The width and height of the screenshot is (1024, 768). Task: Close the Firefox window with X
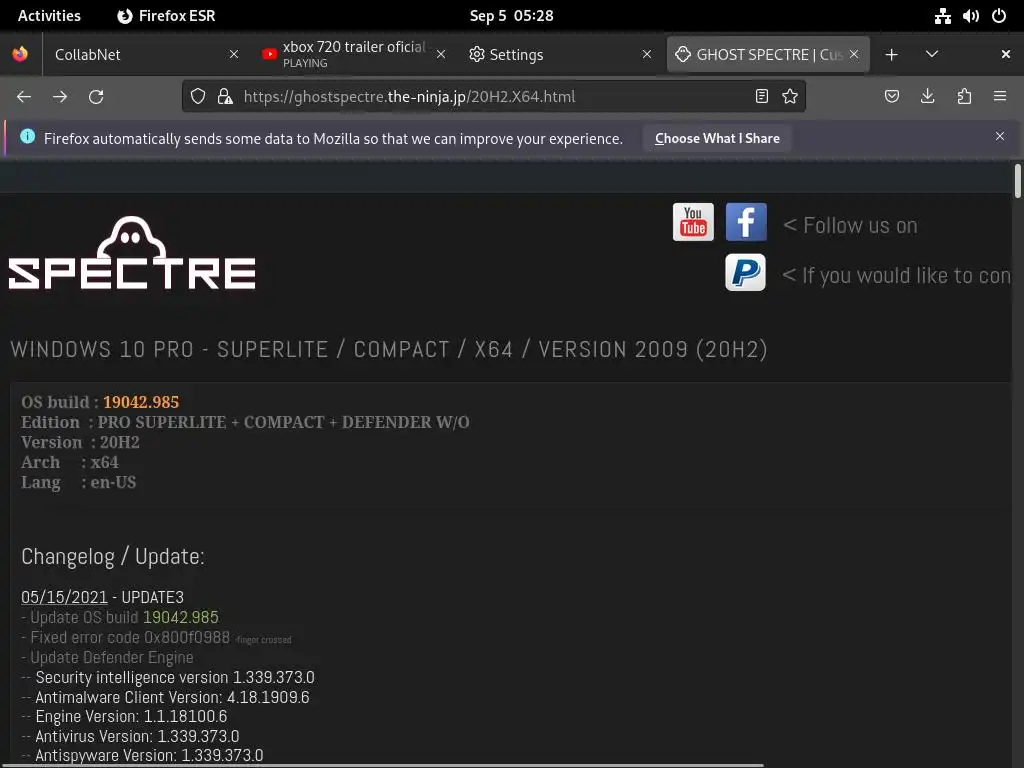(1006, 54)
